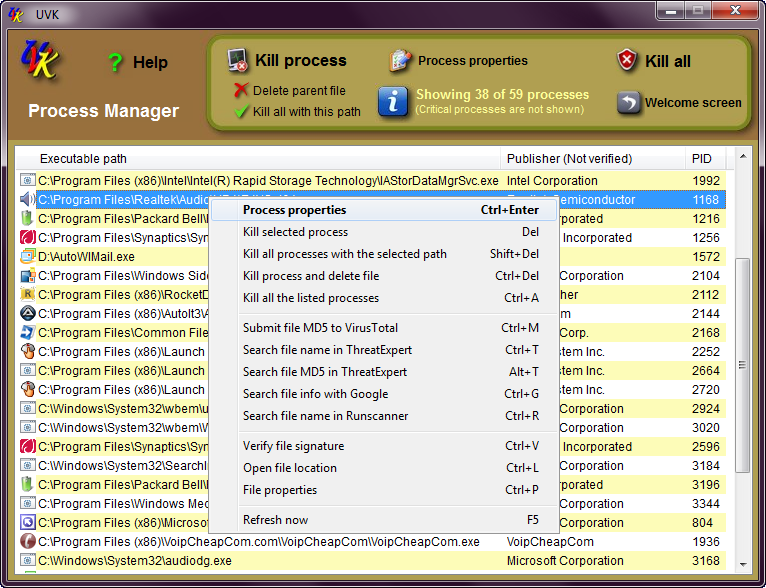Choose Search file name in ThreatExpert
Screen dimensions: 766x588
384,350
